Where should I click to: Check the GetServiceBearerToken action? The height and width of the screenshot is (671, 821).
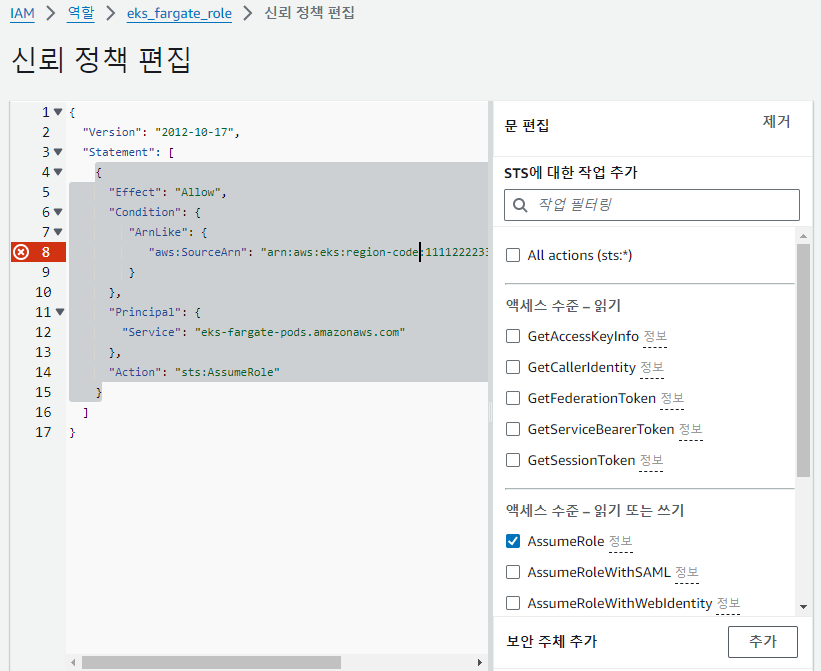513,429
